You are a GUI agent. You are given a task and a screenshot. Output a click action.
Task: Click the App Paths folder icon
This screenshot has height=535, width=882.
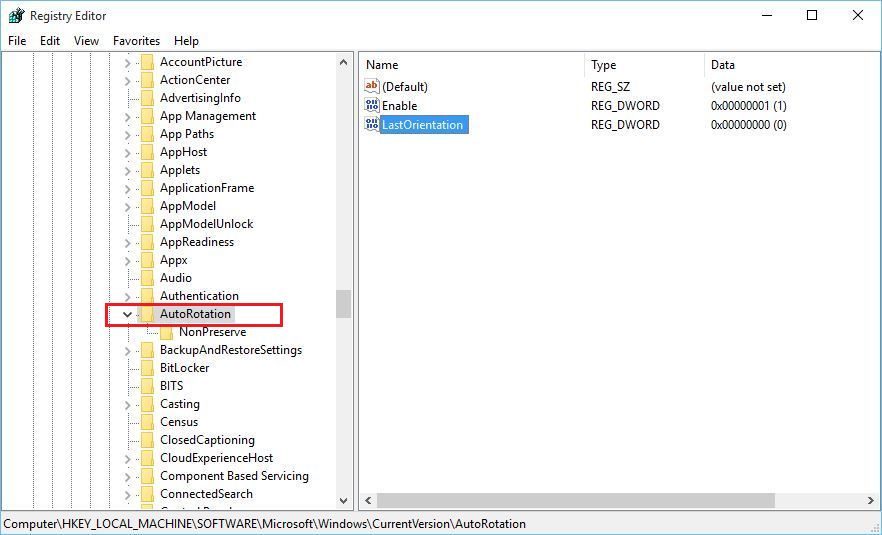(147, 134)
